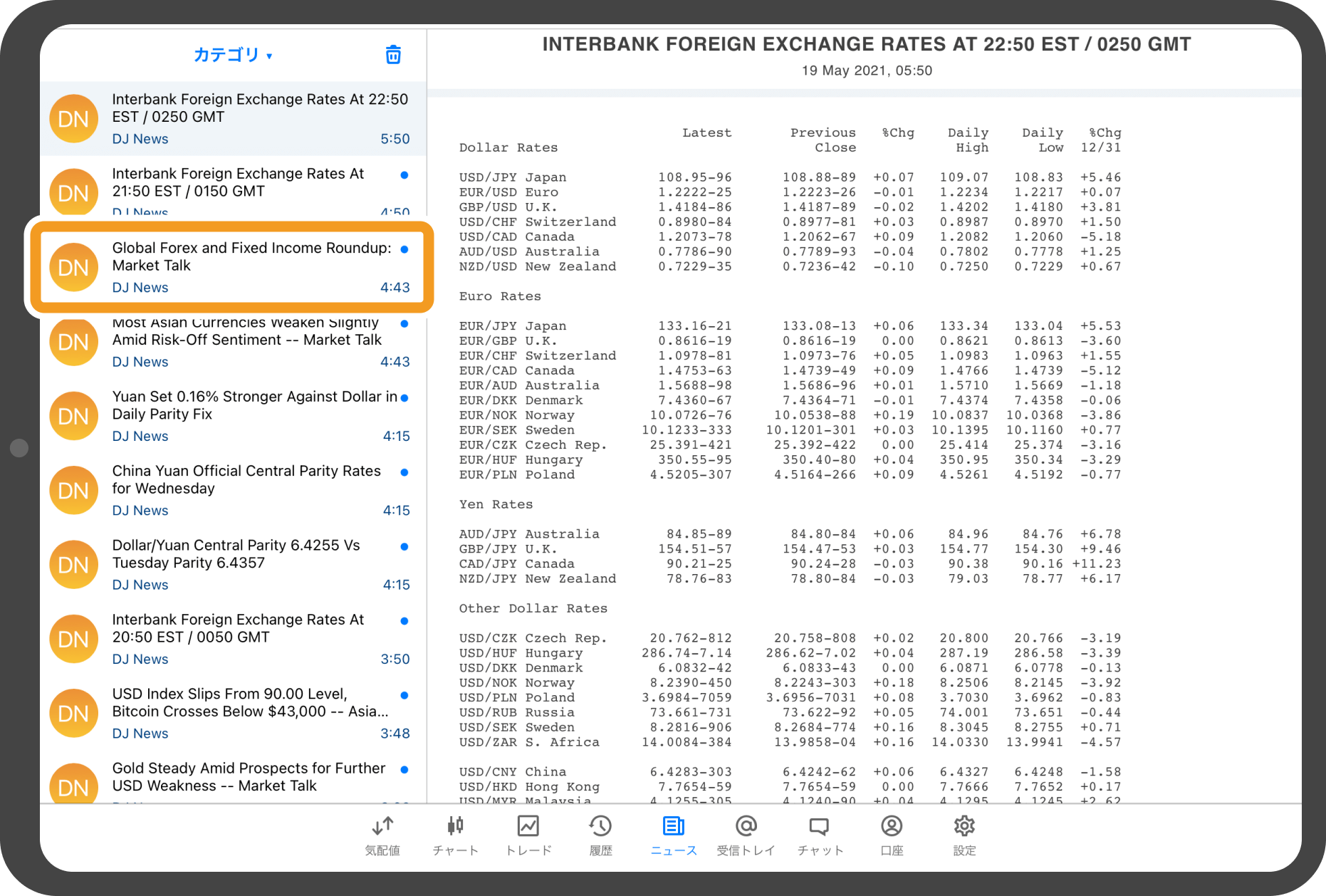Open the カテゴリ category dropdown
1326x896 pixels.
coord(233,55)
